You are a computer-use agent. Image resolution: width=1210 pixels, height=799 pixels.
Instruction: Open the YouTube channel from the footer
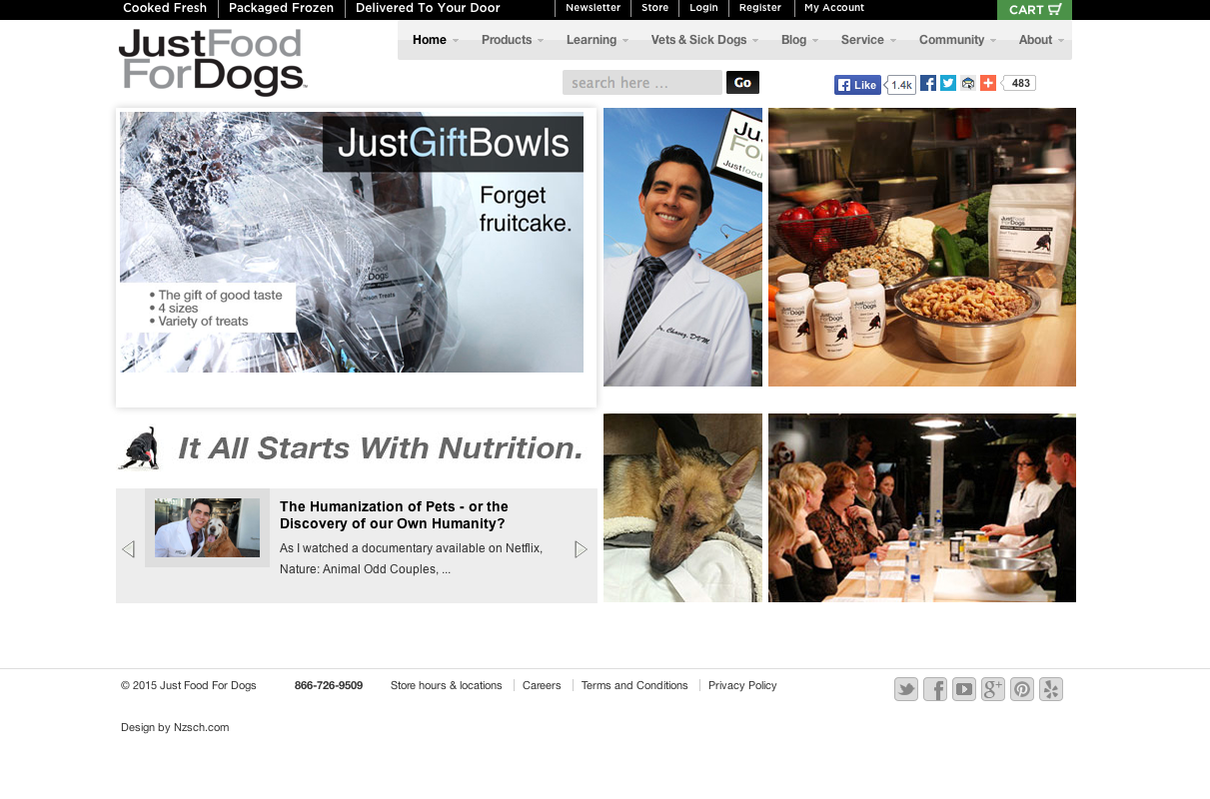(x=964, y=689)
